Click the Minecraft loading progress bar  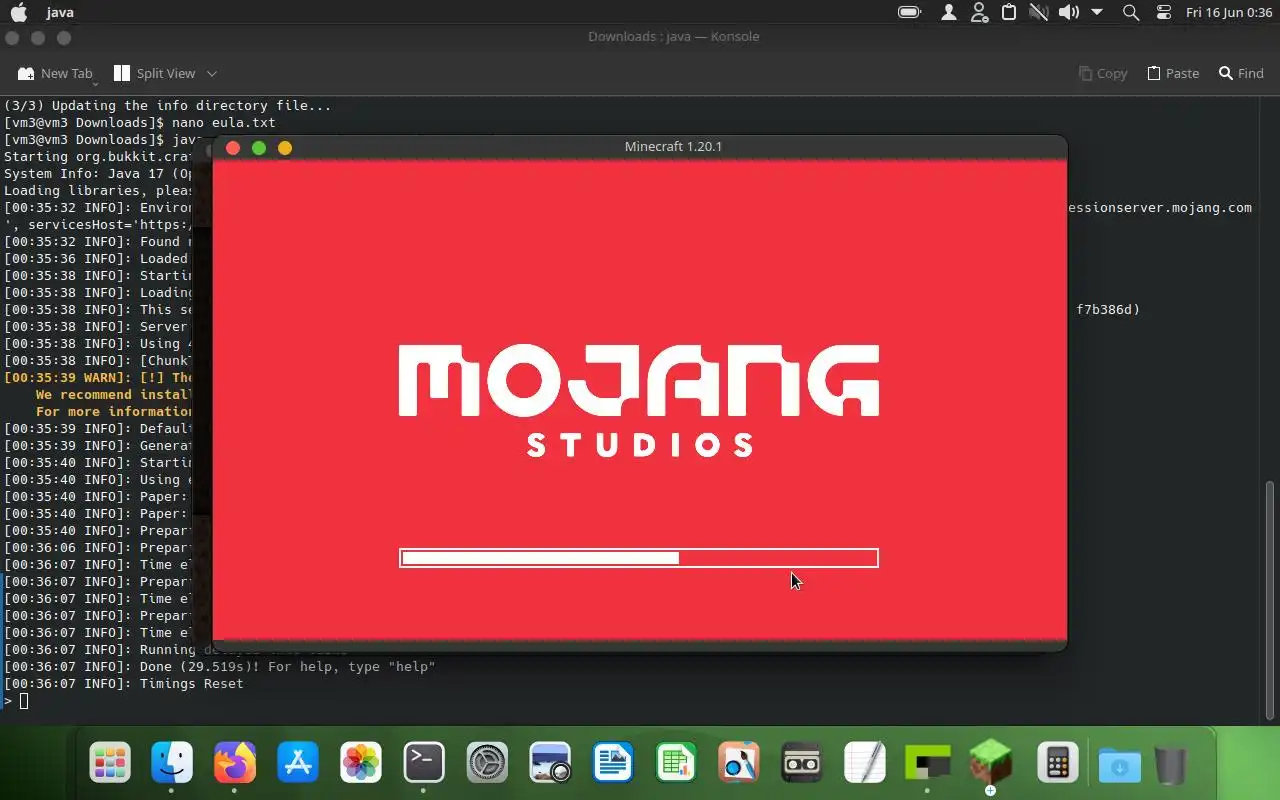639,558
